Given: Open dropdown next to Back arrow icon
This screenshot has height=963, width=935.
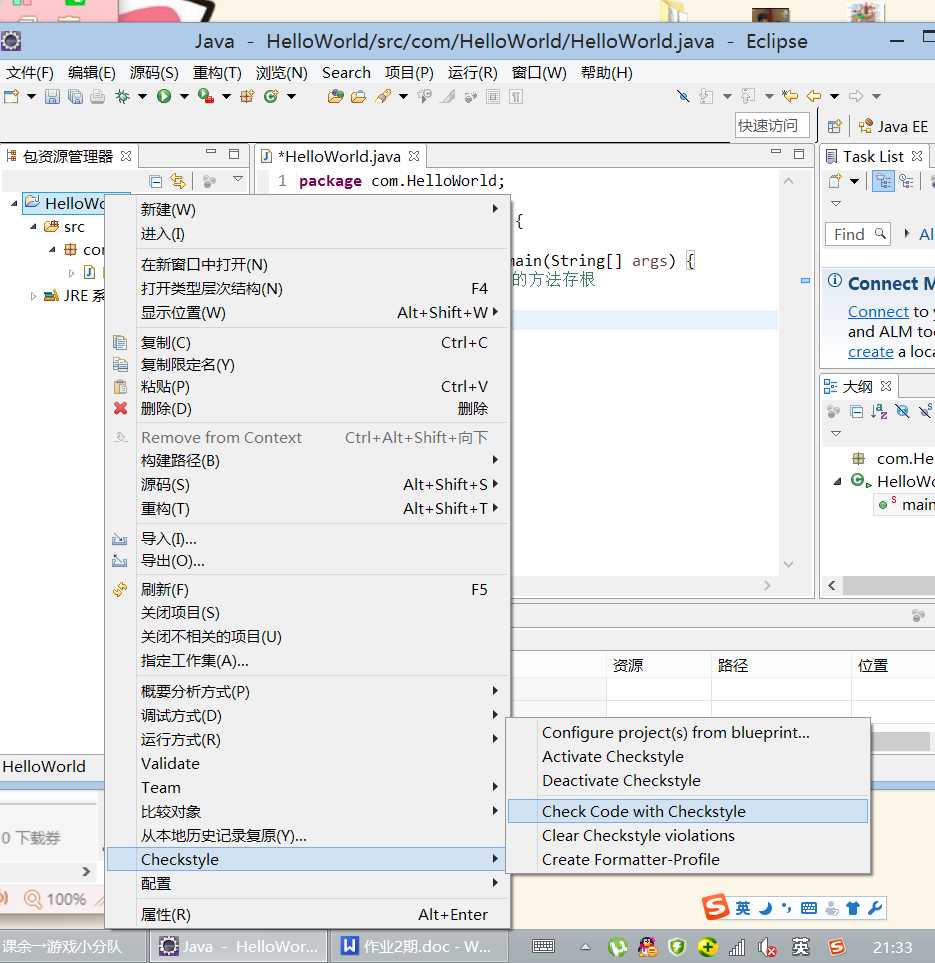Looking at the screenshot, I should (834, 96).
